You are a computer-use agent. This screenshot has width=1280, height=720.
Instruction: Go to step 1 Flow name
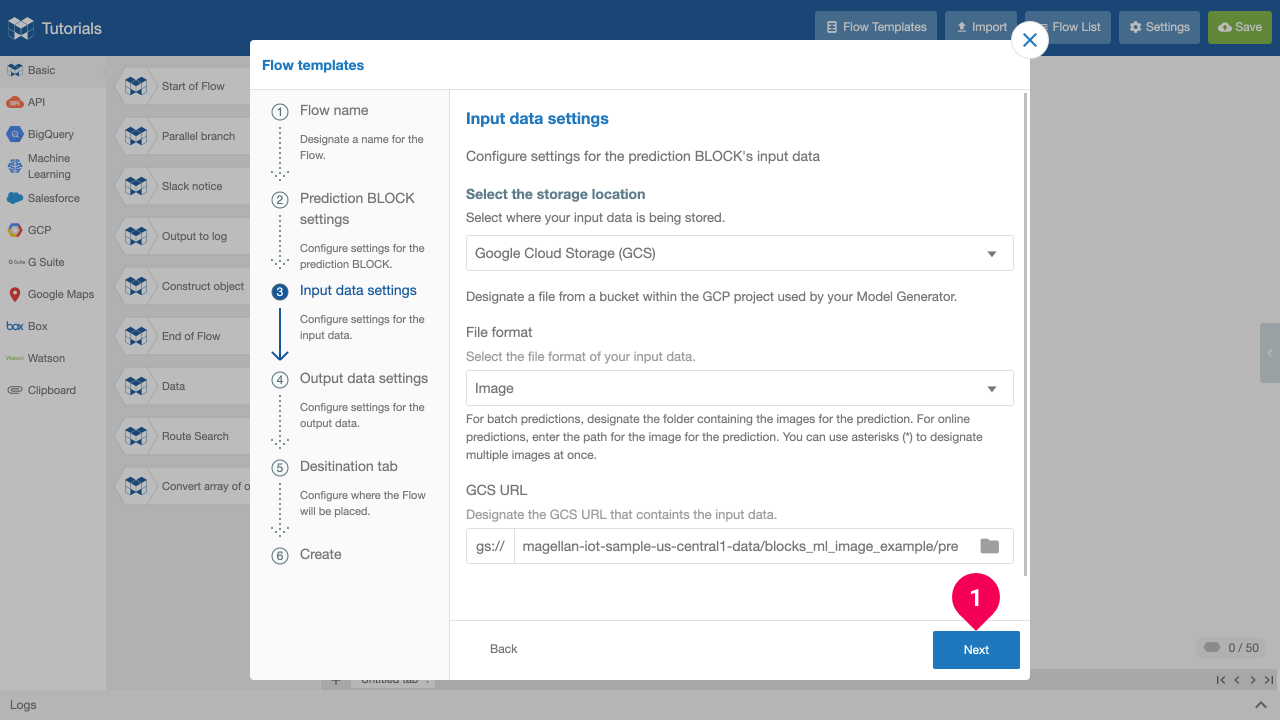click(334, 110)
